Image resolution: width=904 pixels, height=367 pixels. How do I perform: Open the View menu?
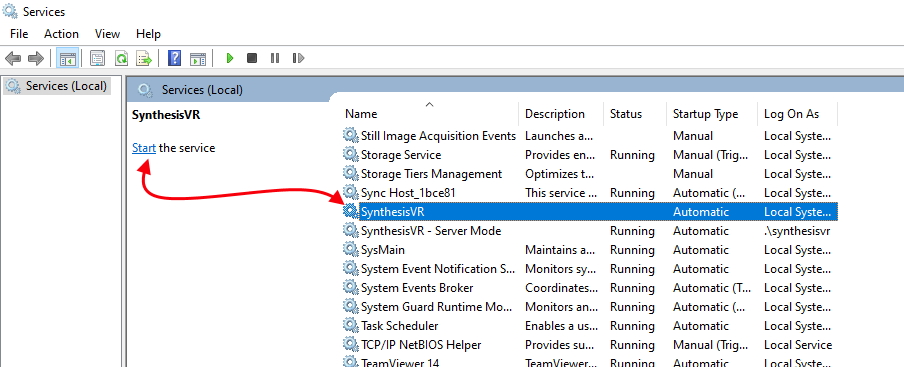coord(107,34)
